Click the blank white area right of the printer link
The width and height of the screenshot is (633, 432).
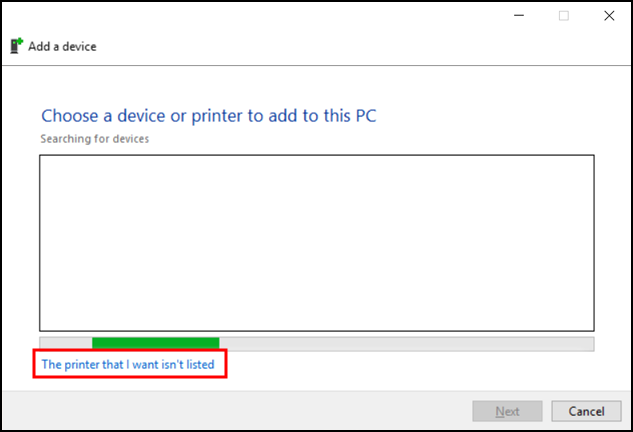[420, 366]
